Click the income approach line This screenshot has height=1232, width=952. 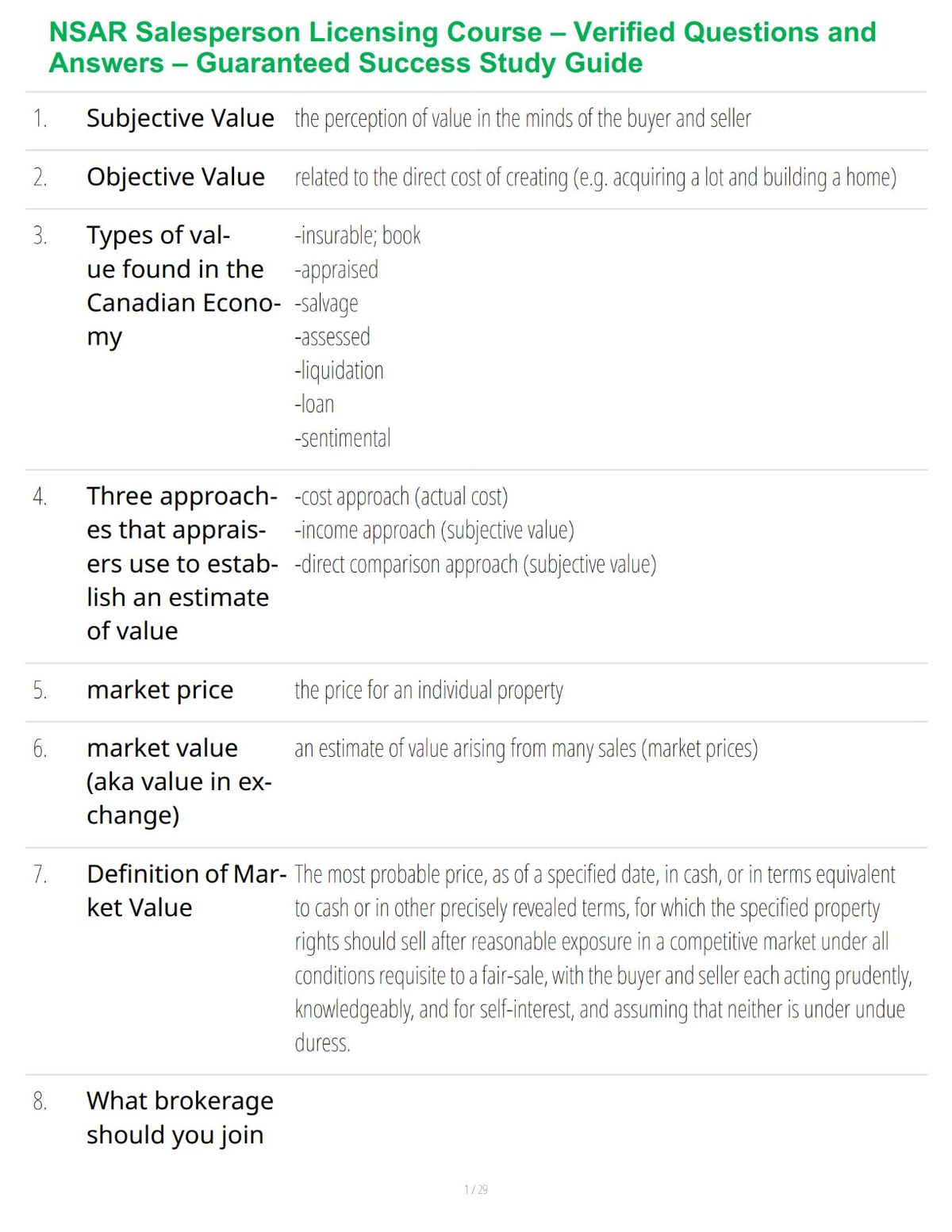[x=434, y=530]
